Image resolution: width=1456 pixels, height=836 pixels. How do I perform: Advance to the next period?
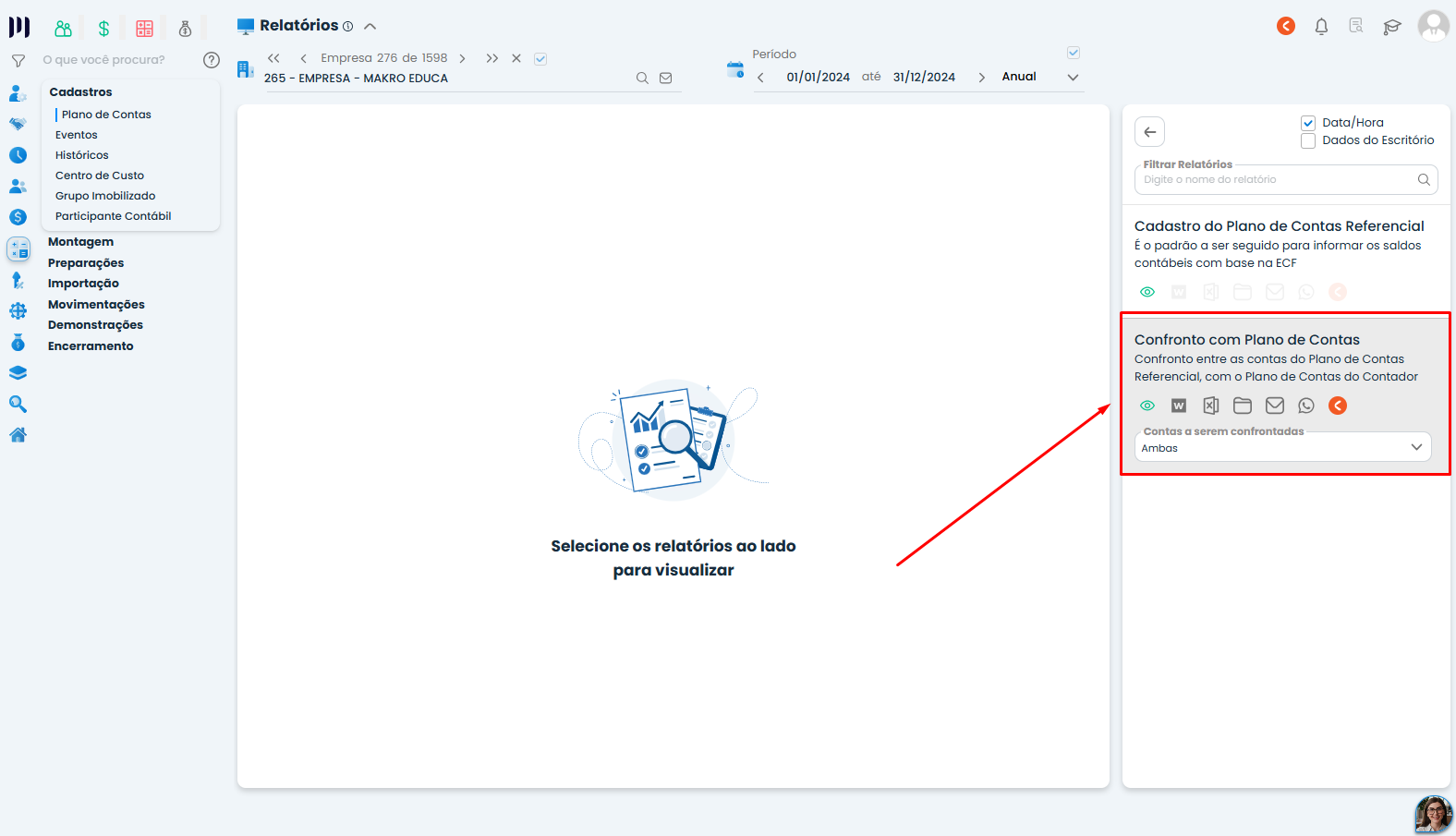(981, 78)
